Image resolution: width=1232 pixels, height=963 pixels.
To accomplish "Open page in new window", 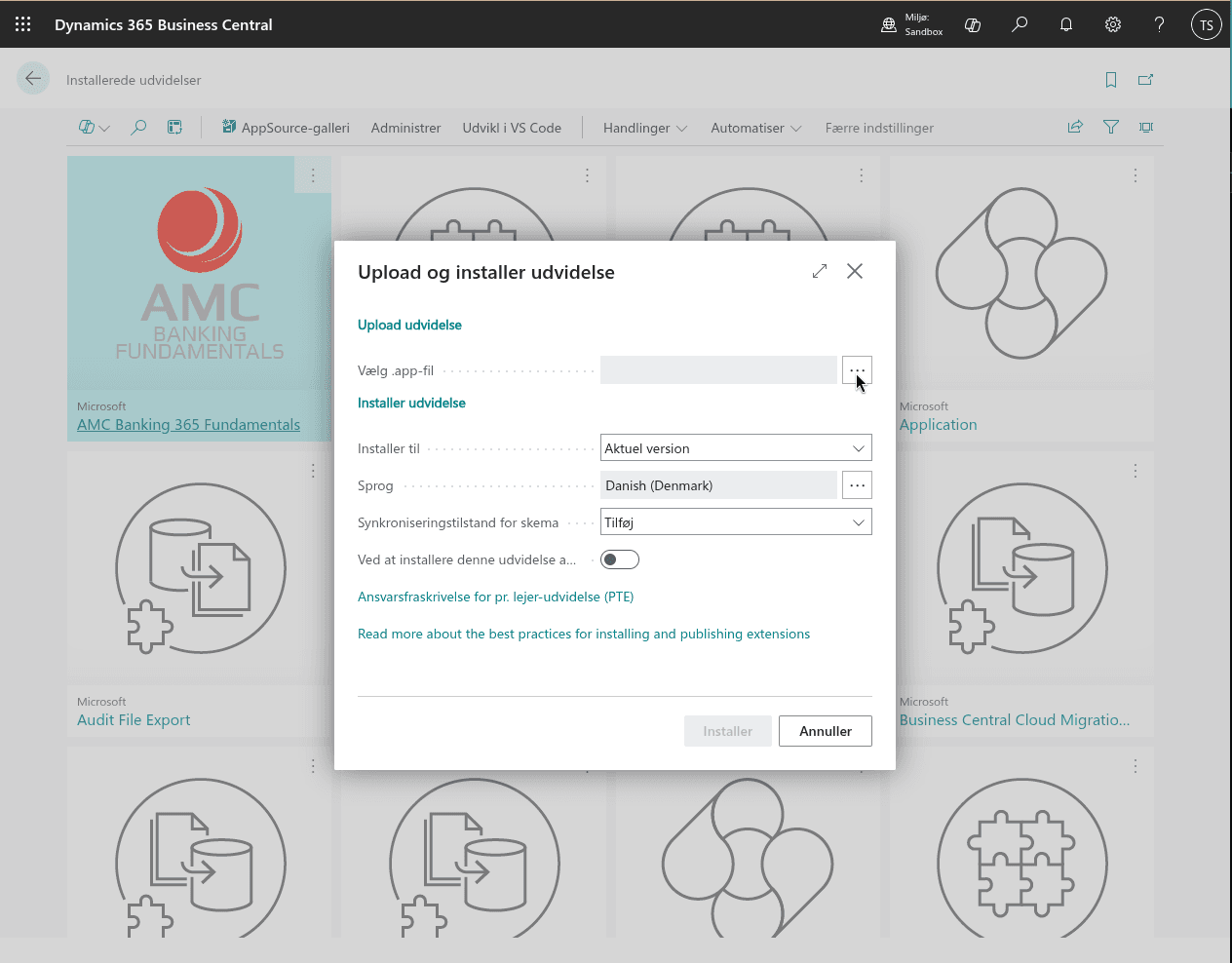I will pos(1146,80).
